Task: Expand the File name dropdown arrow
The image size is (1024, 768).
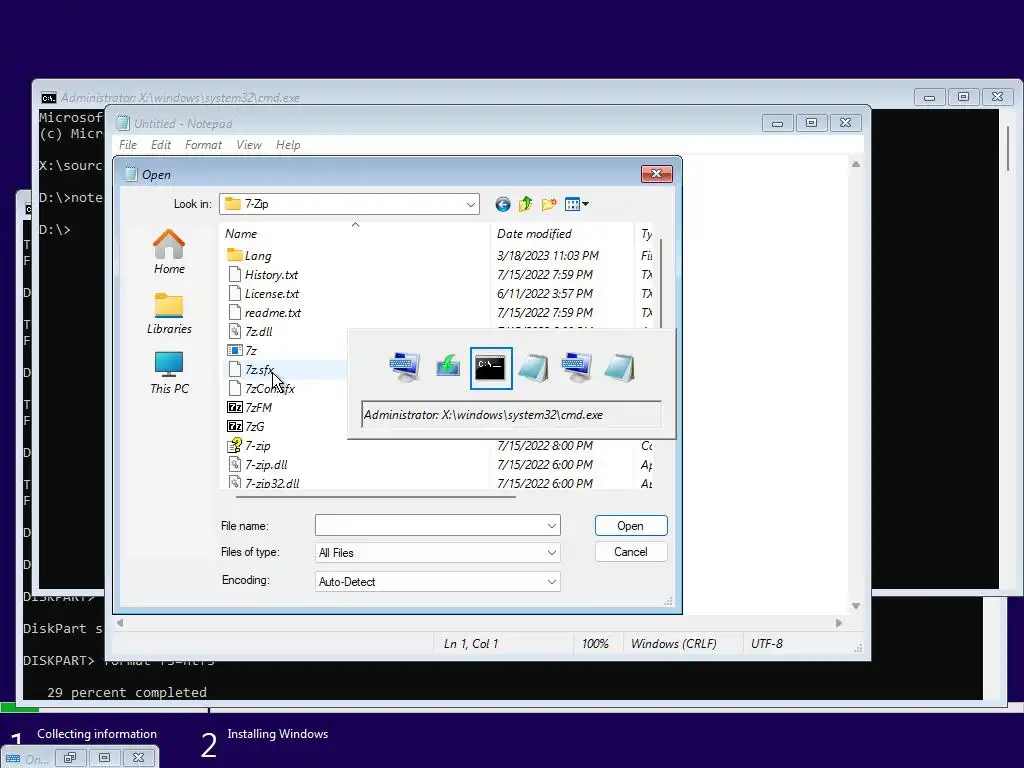Action: click(552, 526)
